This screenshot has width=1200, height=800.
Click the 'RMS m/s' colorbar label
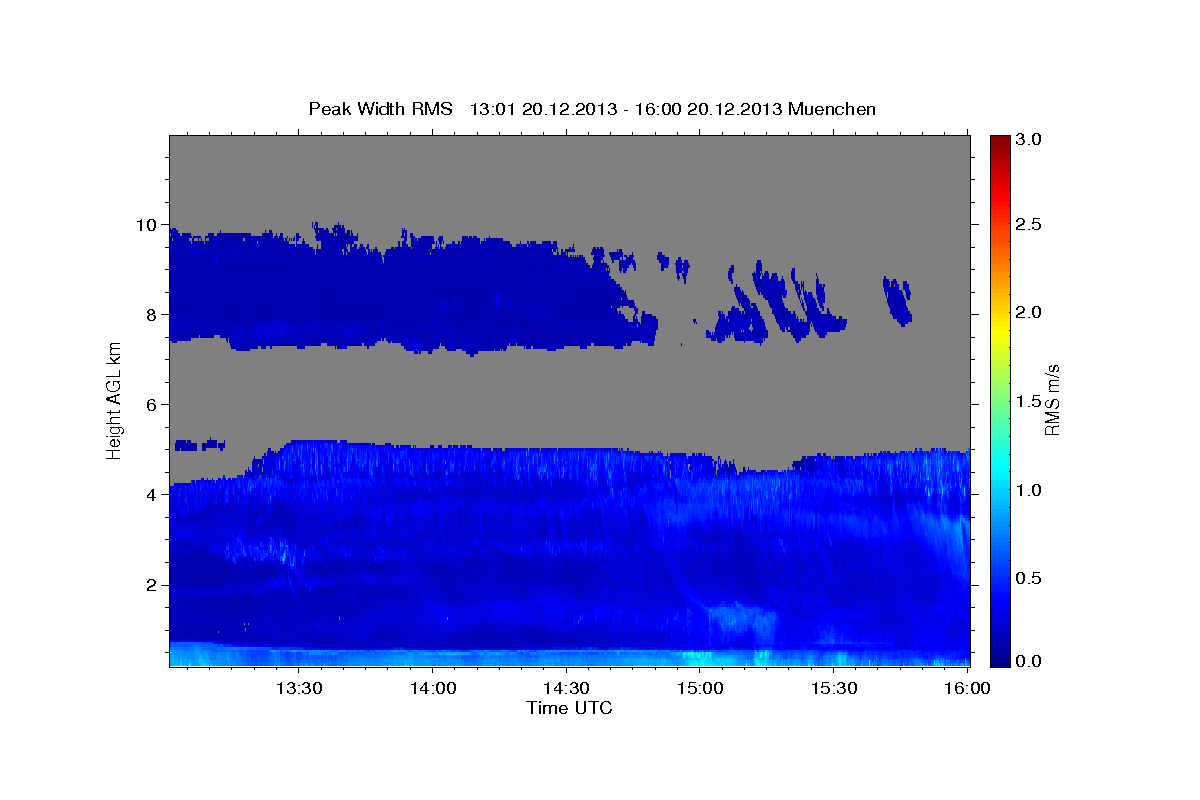click(1051, 399)
